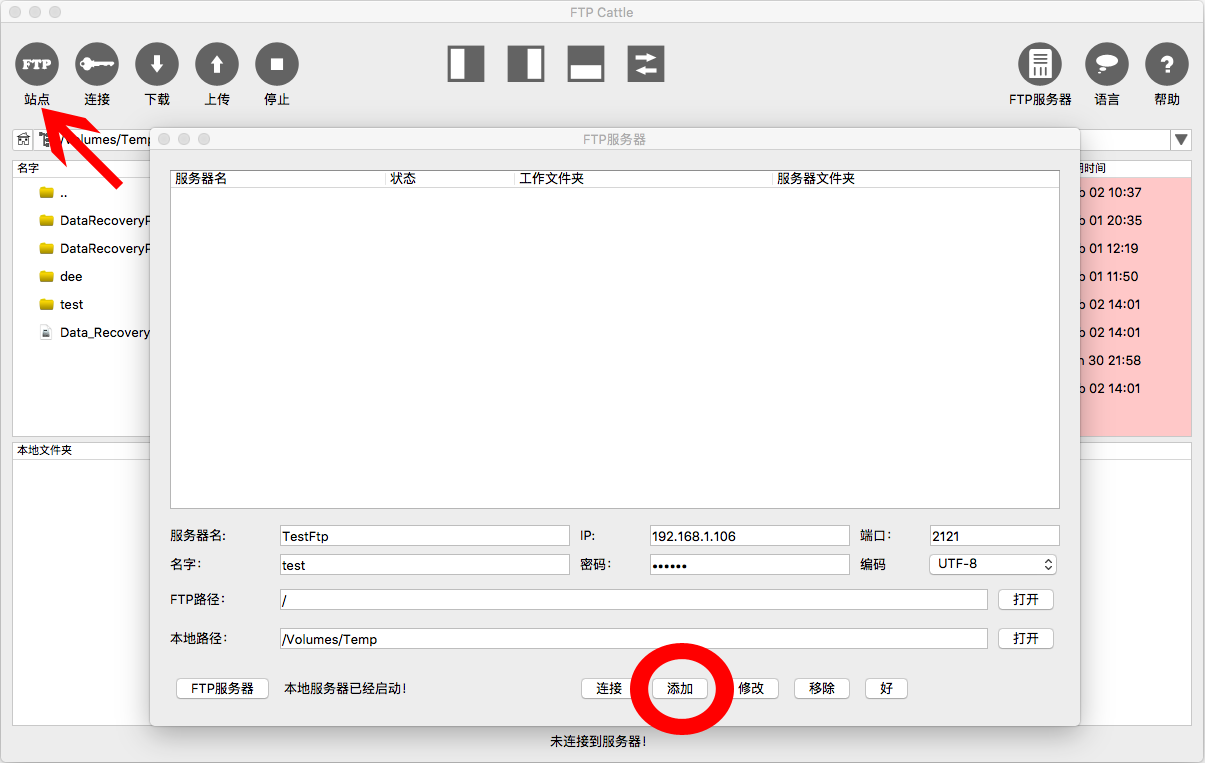Open the 编码 UTF-8 encoding dropdown
The width and height of the screenshot is (1205, 763).
(x=993, y=564)
